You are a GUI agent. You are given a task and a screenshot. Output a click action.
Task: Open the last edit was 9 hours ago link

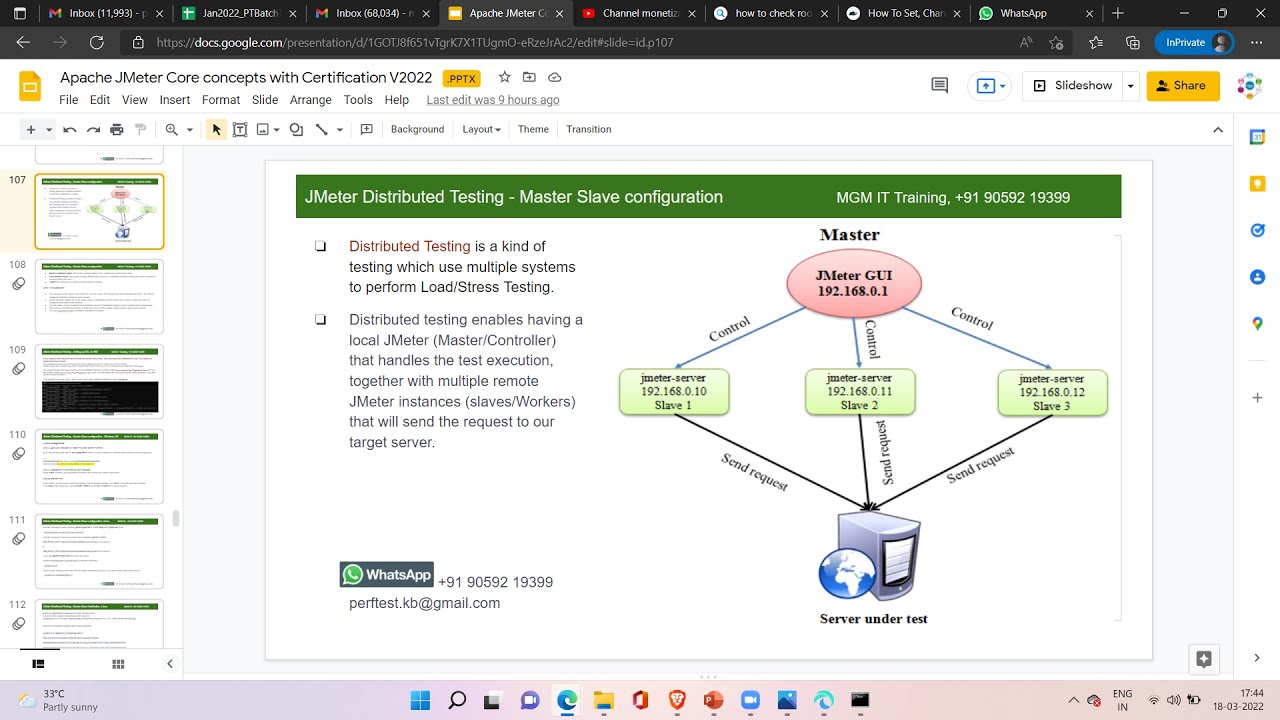pos(493,100)
